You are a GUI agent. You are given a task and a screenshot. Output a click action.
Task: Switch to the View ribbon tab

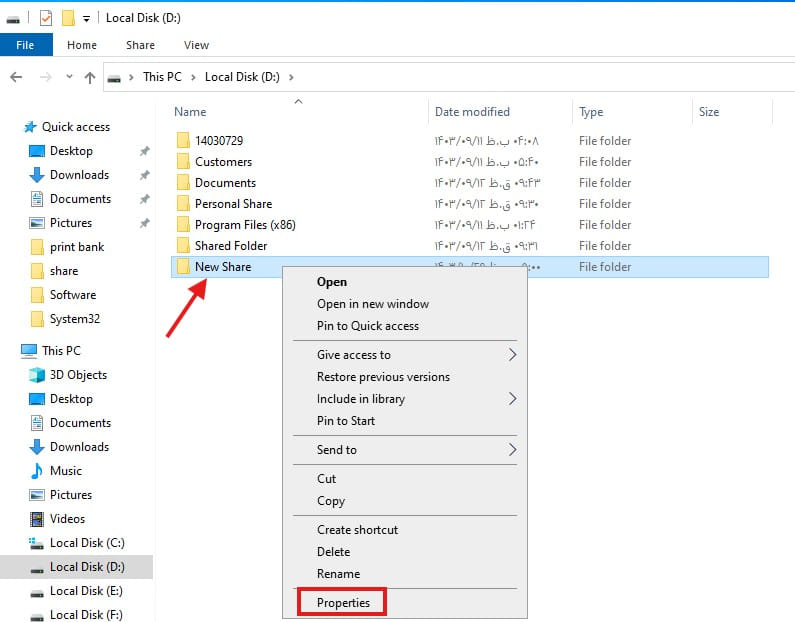[x=196, y=45]
